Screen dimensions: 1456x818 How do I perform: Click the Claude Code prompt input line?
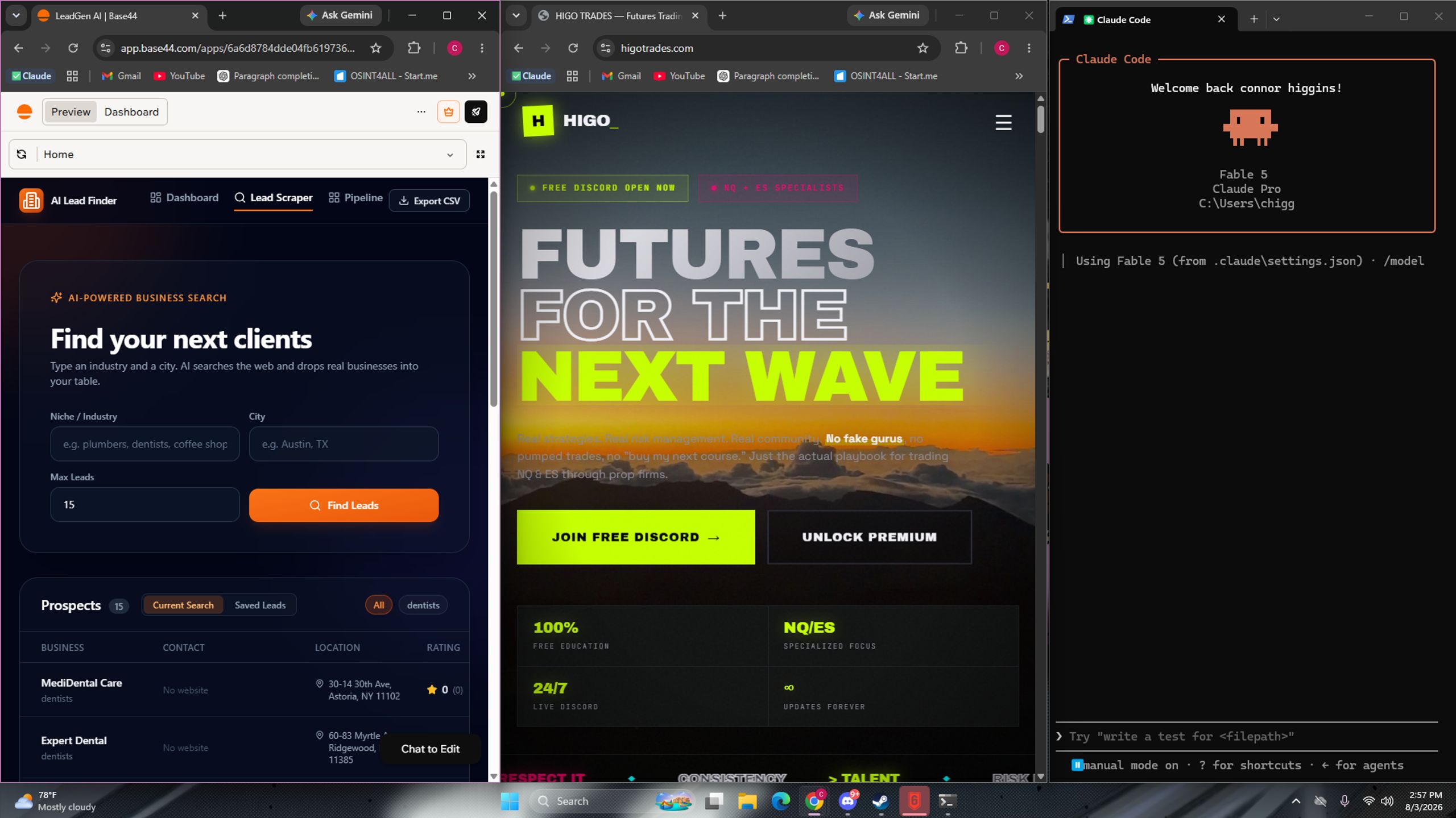tap(1247, 737)
